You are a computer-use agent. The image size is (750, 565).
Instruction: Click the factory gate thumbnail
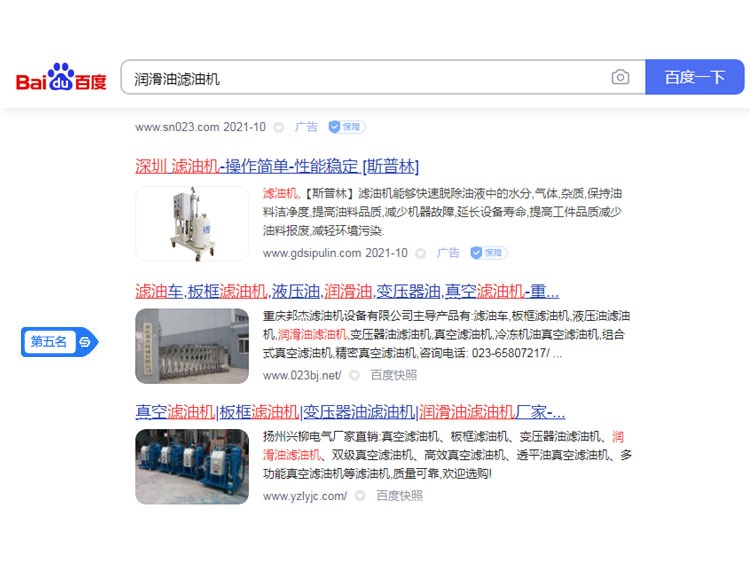[192, 346]
